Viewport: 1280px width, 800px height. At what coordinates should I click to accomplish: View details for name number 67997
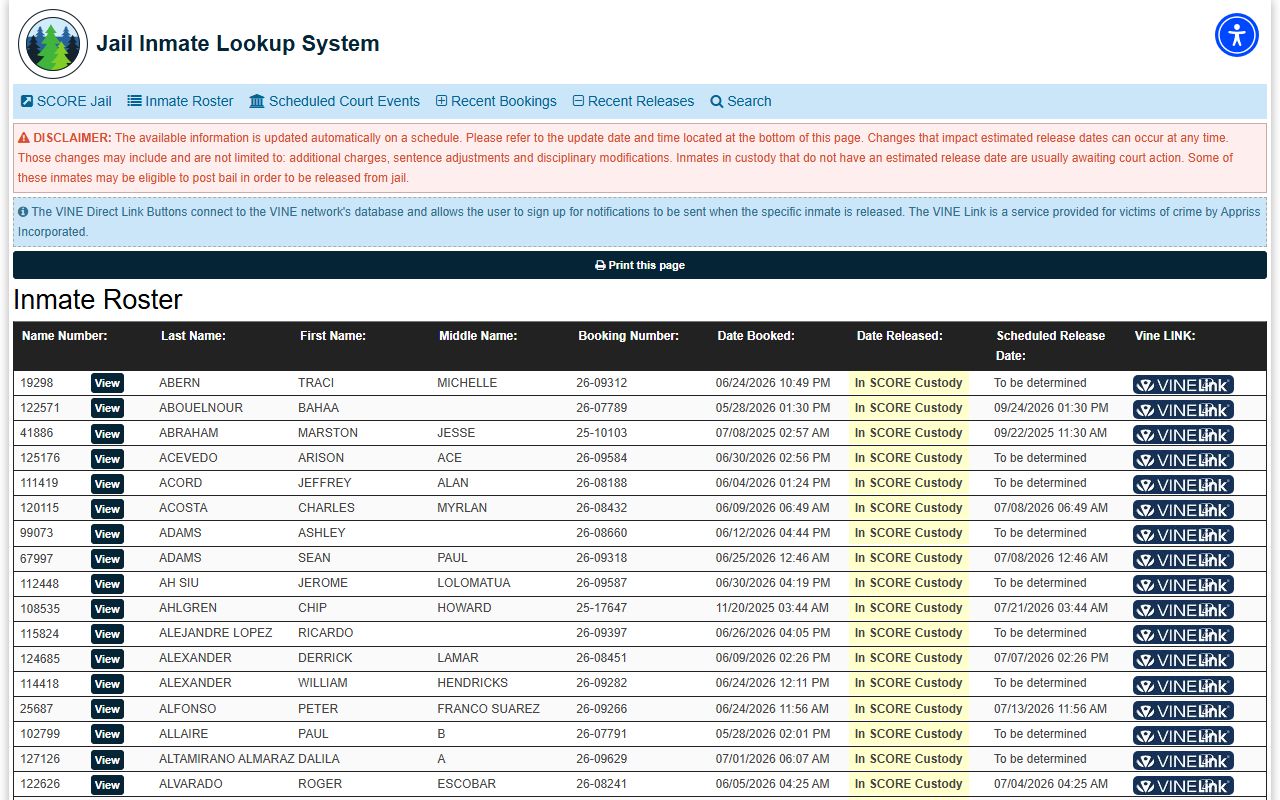coord(107,558)
